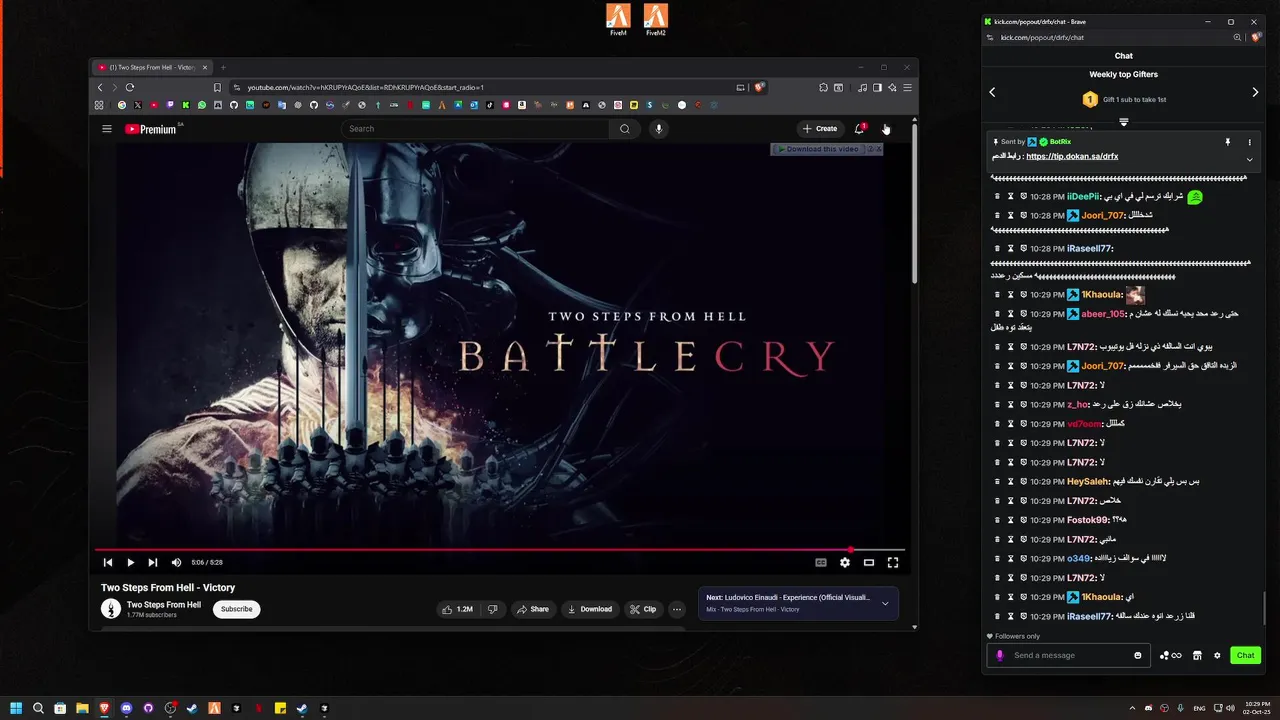
Task: Open YouTube player settings gear
Action: pos(845,563)
